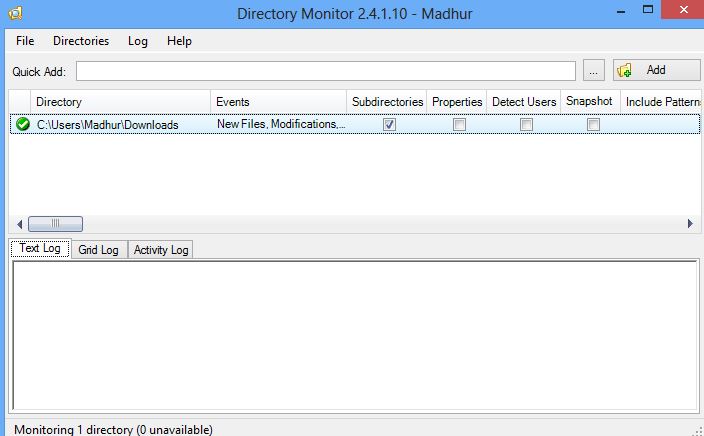Switch to the Activity Log tab
Image resolution: width=704 pixels, height=436 pixels.
pyautogui.click(x=161, y=250)
